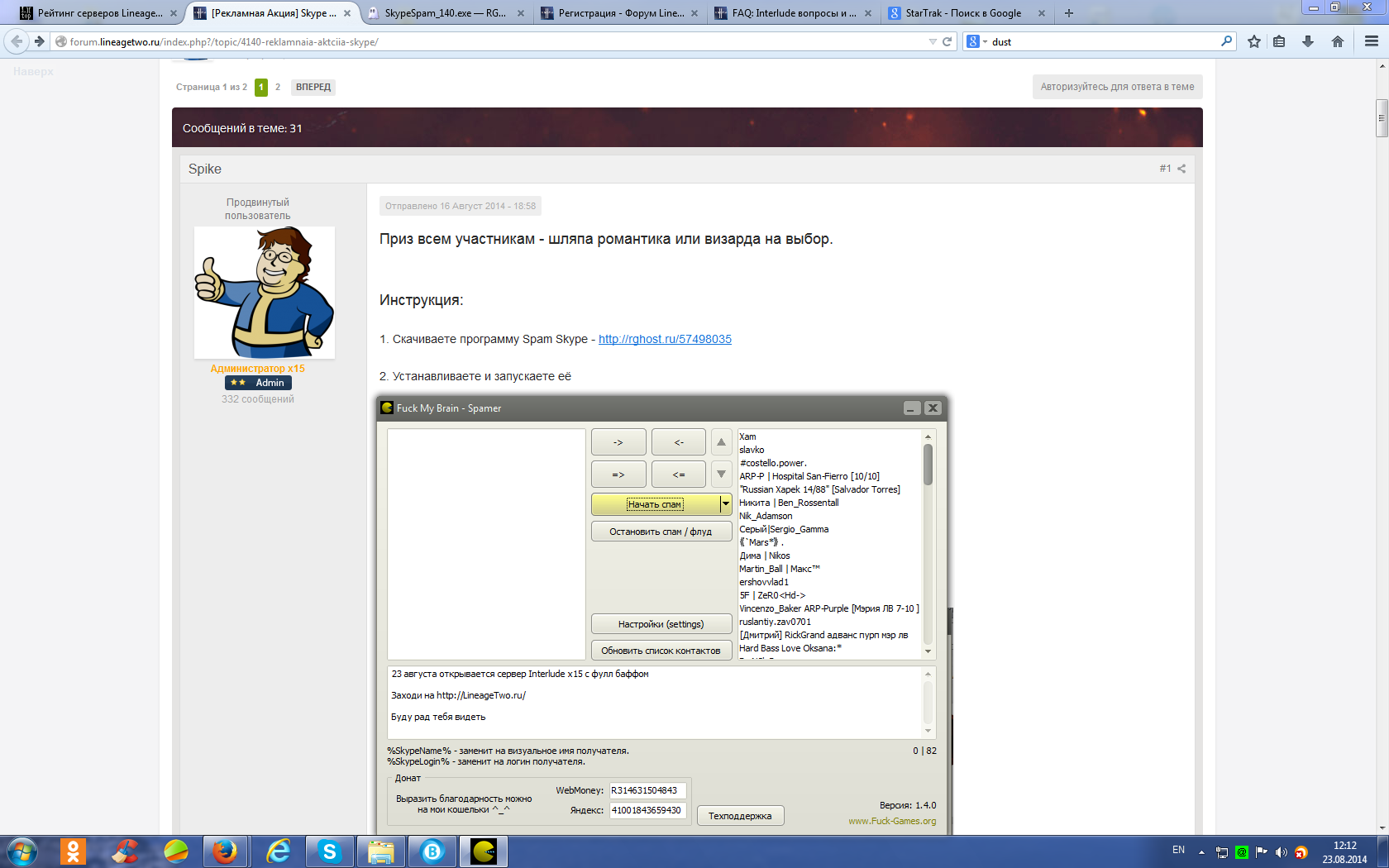Click the => move all button
Viewport: 1389px width, 868px height.
tap(618, 475)
